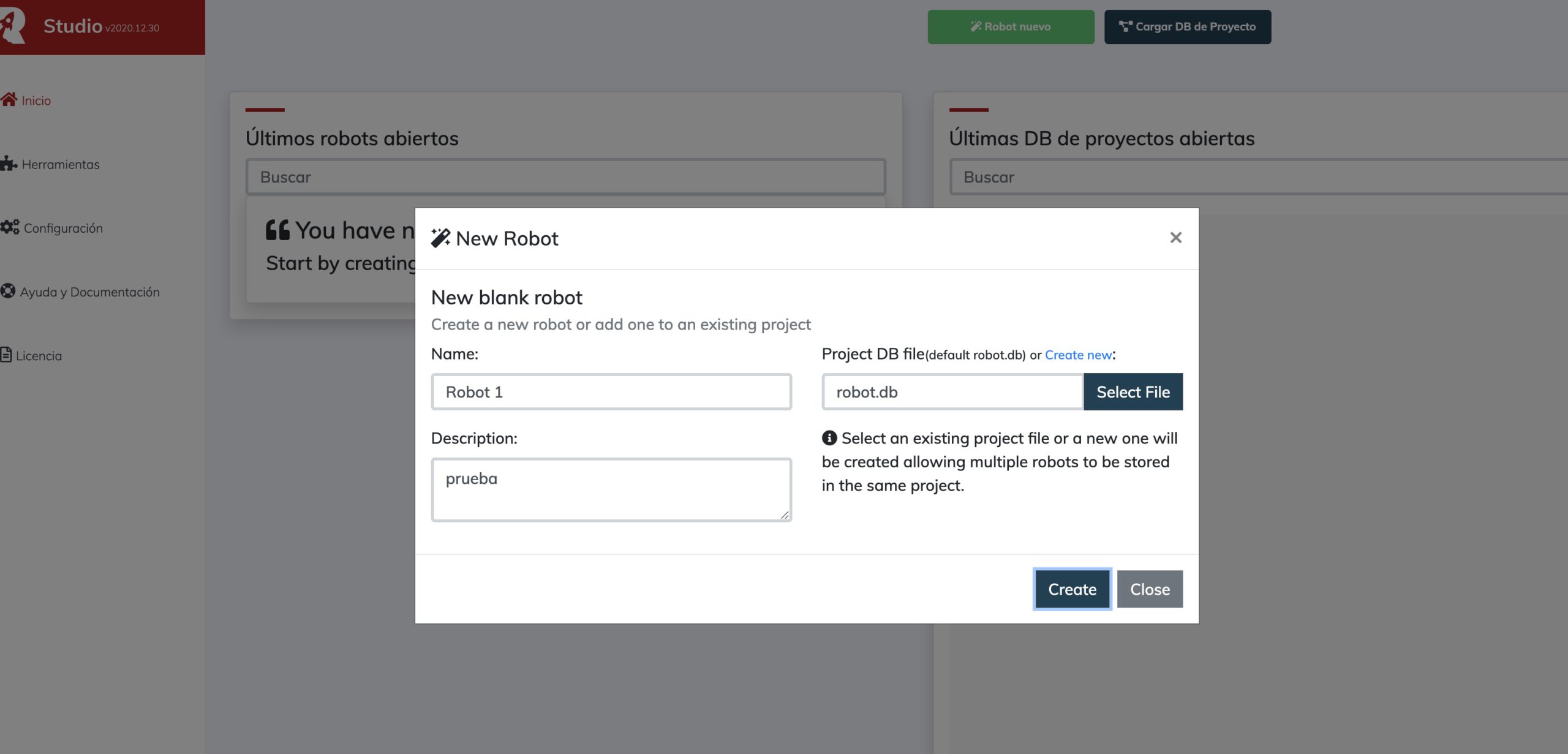Click the Configuración gears icon
Screen dimensions: 1568x754
click(x=10, y=227)
